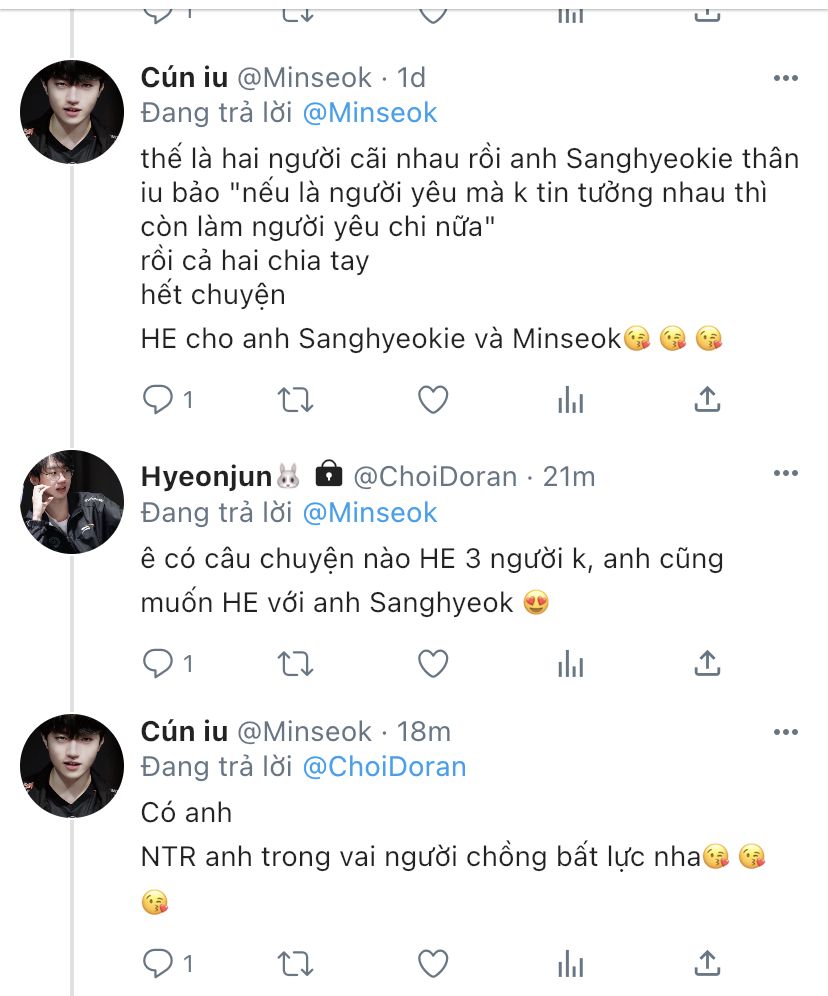Open @ChoiDoran mention in reply header

click(384, 767)
